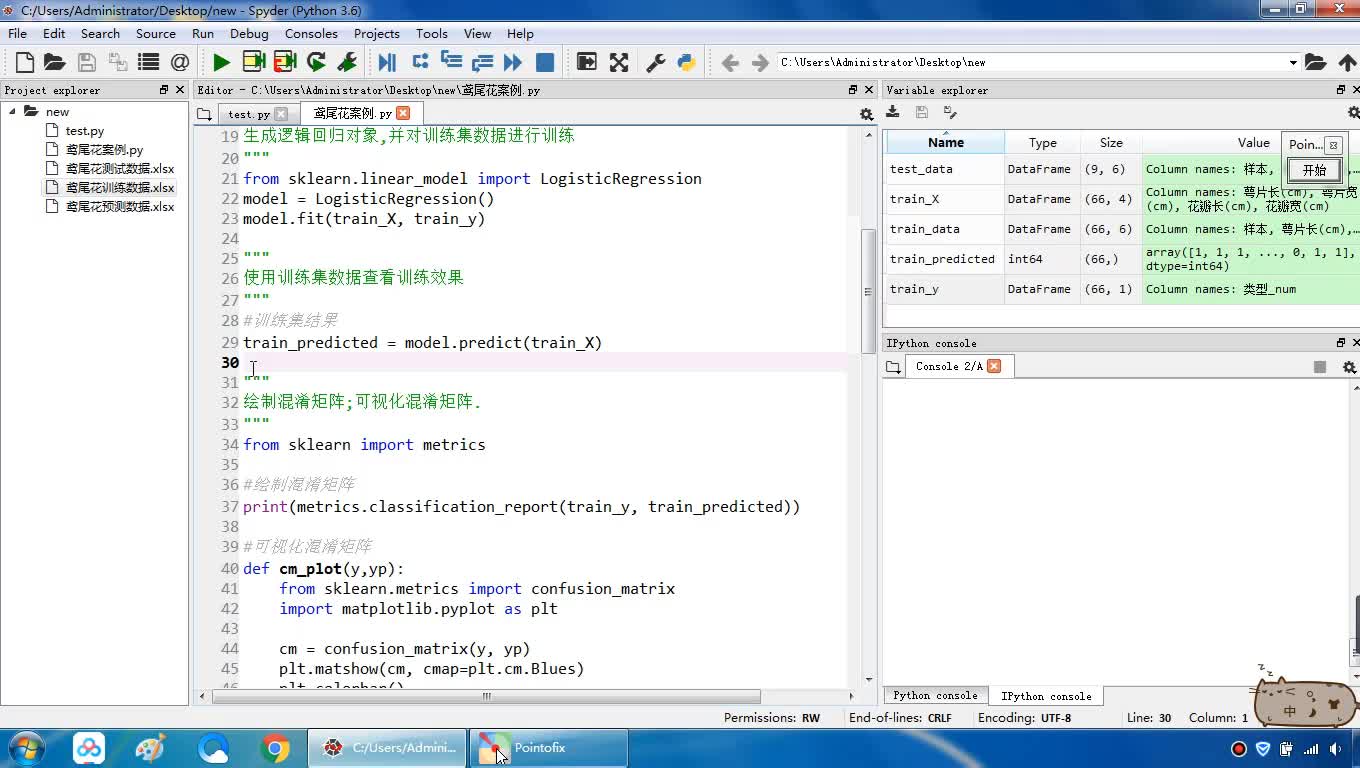1360x768 pixels.
Task: Open the editor options gear menu
Action: [866, 114]
